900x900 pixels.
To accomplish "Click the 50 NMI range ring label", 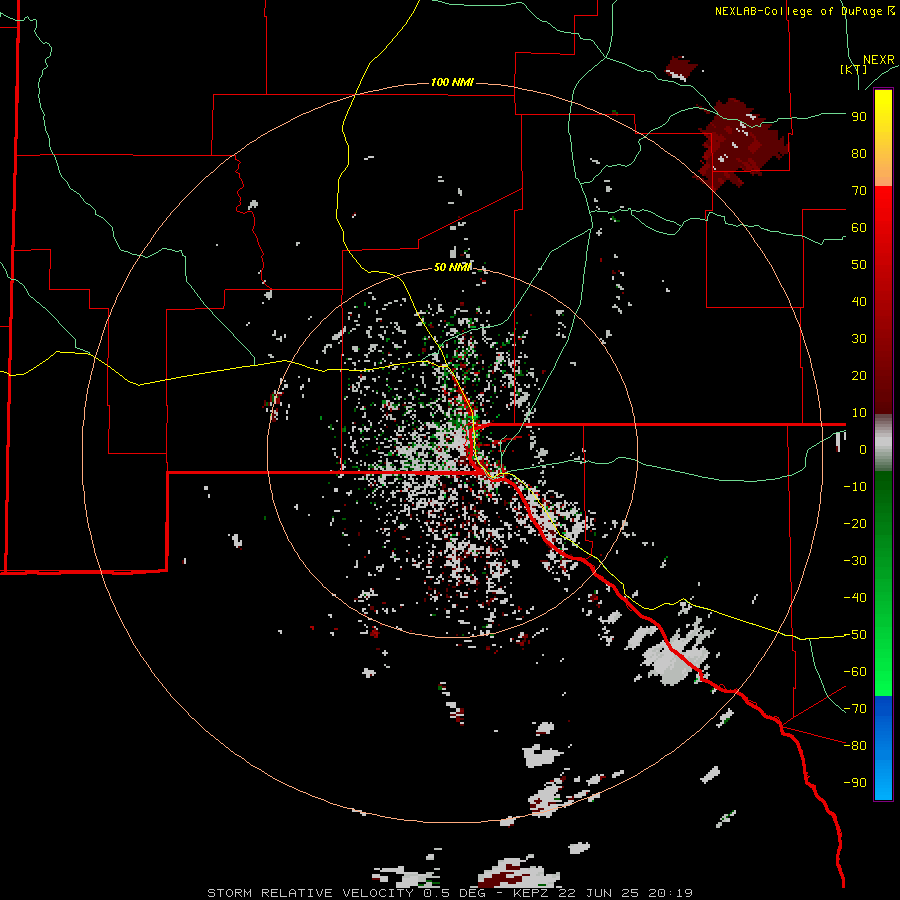I will click(452, 267).
